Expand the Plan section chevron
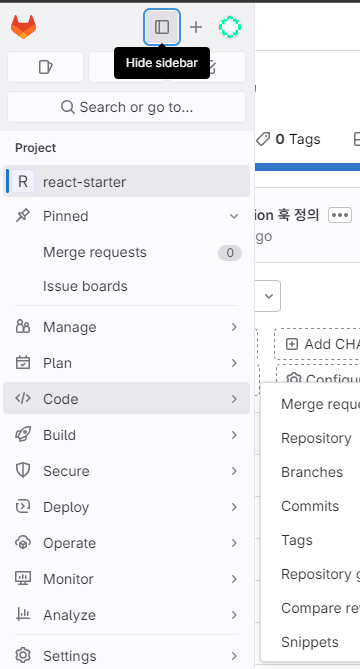 coord(234,363)
